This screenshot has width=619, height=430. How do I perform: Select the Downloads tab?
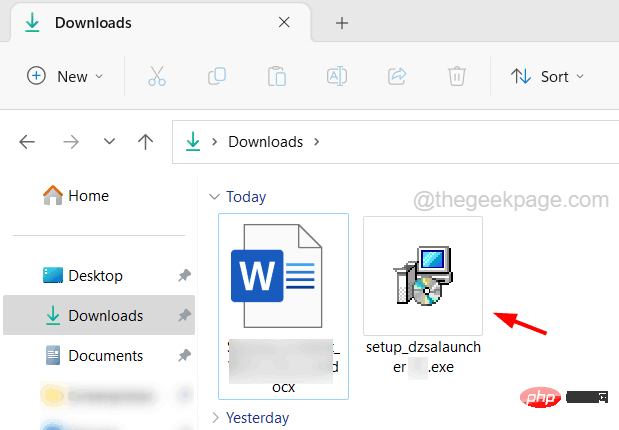click(x=160, y=23)
